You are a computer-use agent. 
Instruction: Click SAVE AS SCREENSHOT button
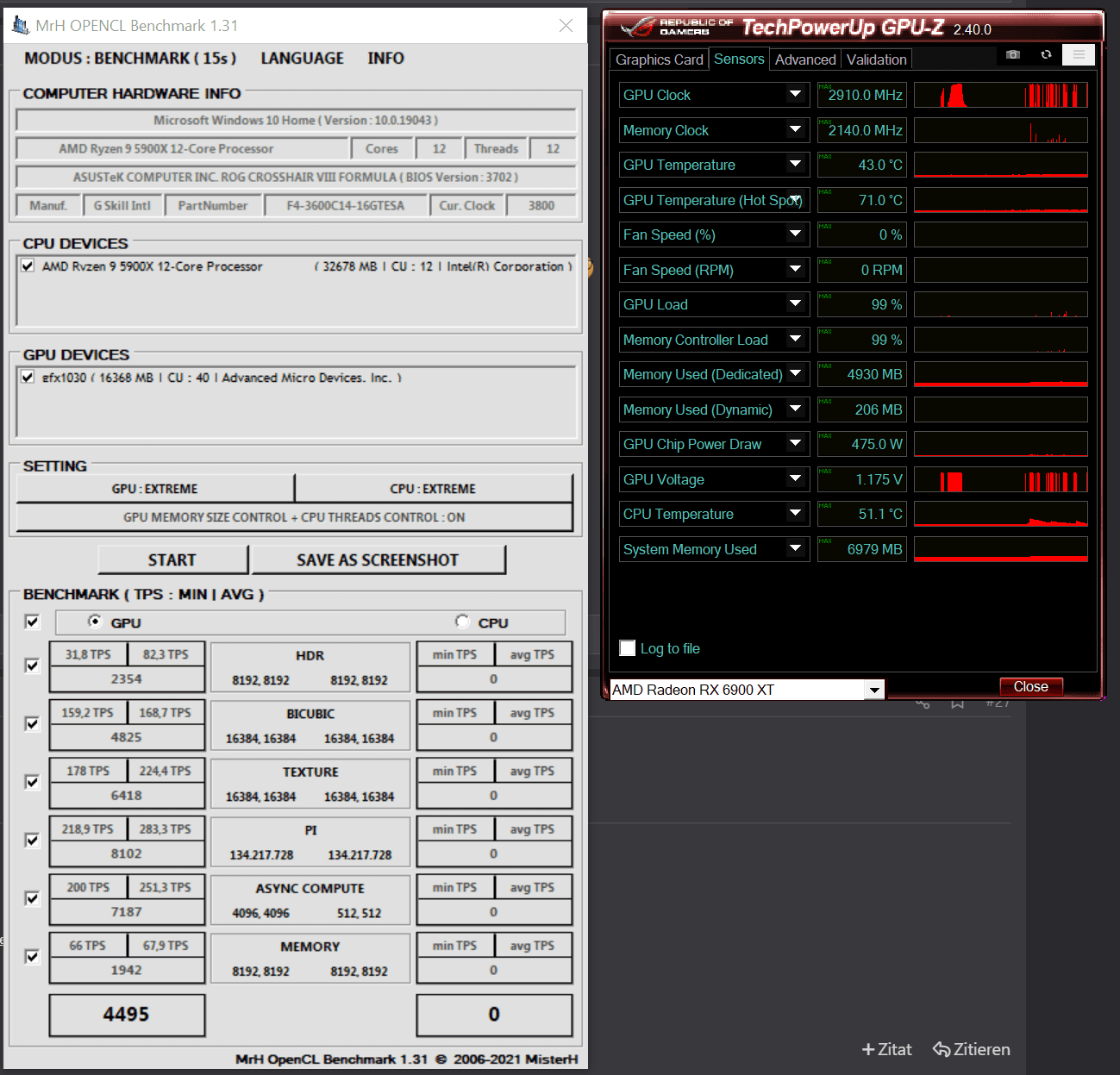click(x=378, y=559)
